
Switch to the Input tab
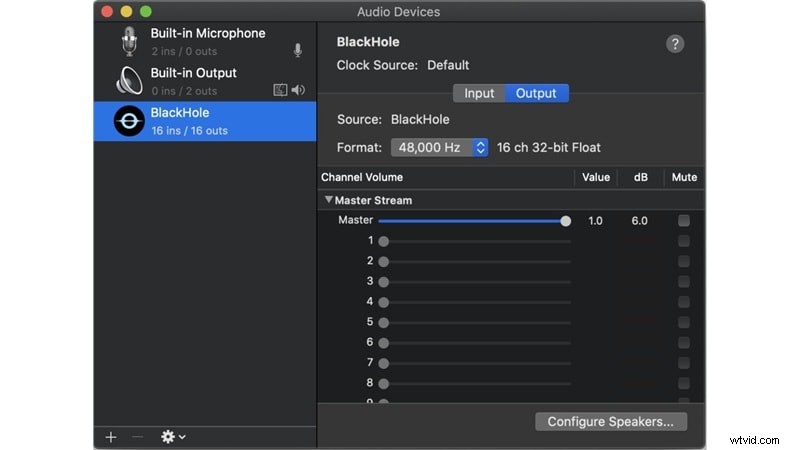[x=479, y=93]
